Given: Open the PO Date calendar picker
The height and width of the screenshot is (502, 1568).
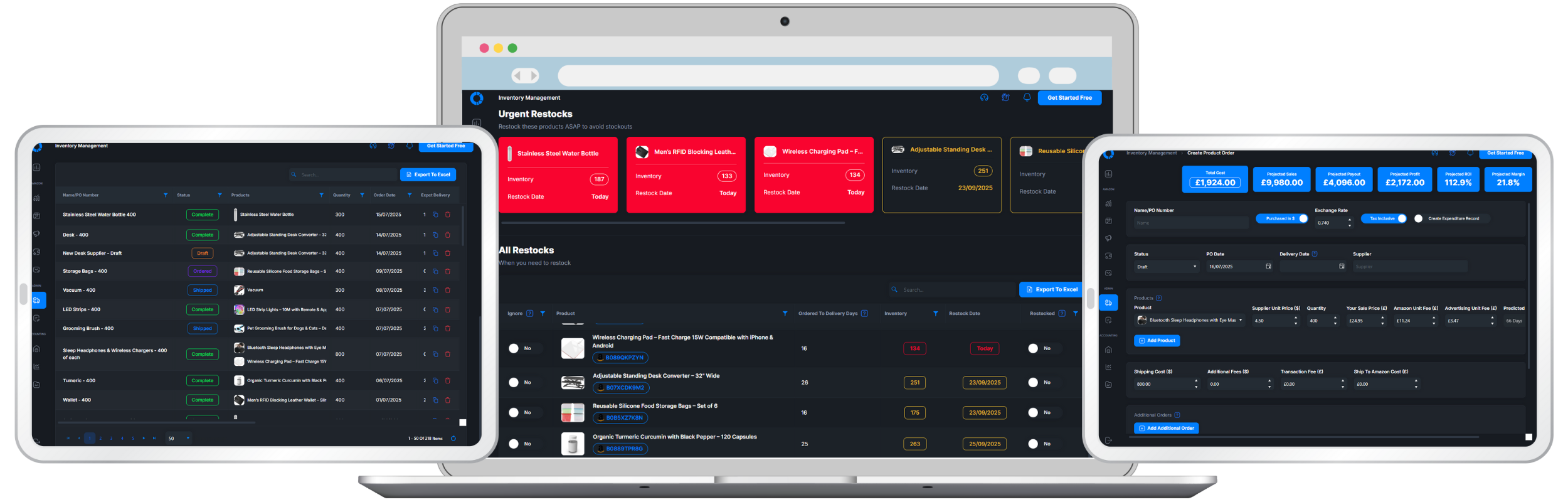Looking at the screenshot, I should 1268,267.
